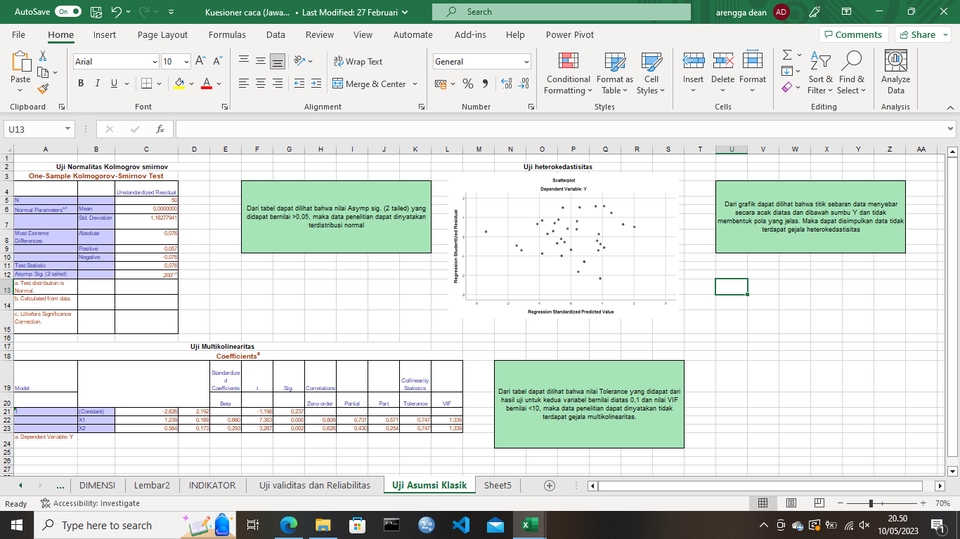The height and width of the screenshot is (539, 960).
Task: Adjust the zoom slider handle
Action: click(x=871, y=503)
